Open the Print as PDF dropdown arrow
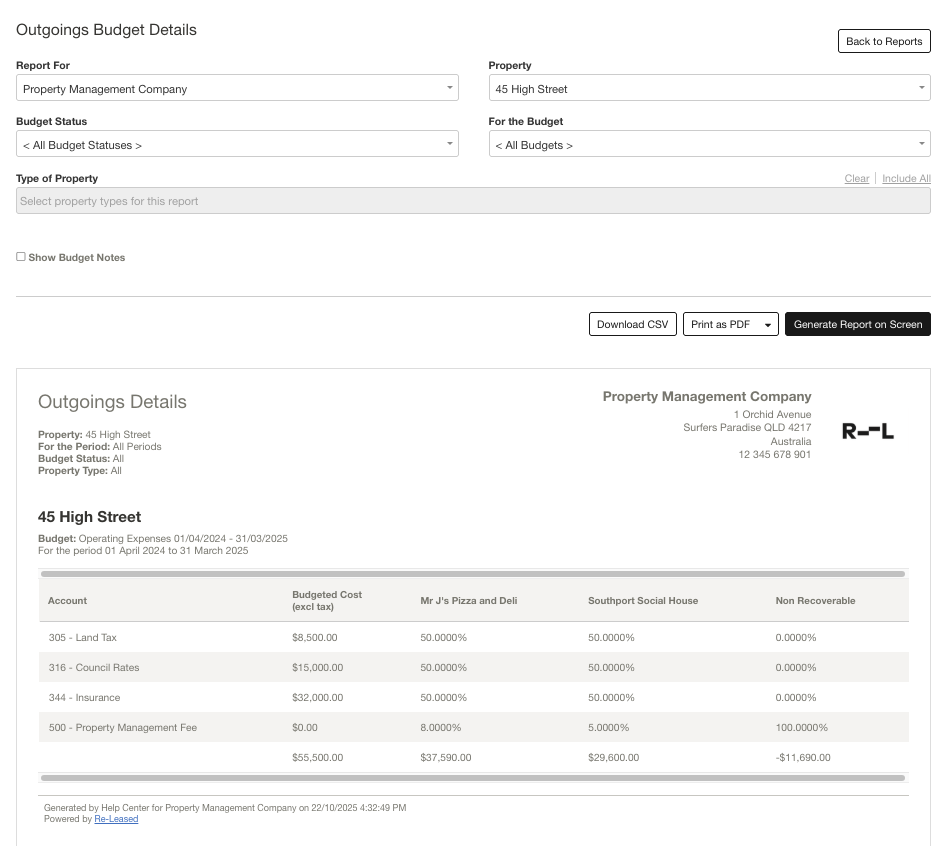 (x=767, y=325)
